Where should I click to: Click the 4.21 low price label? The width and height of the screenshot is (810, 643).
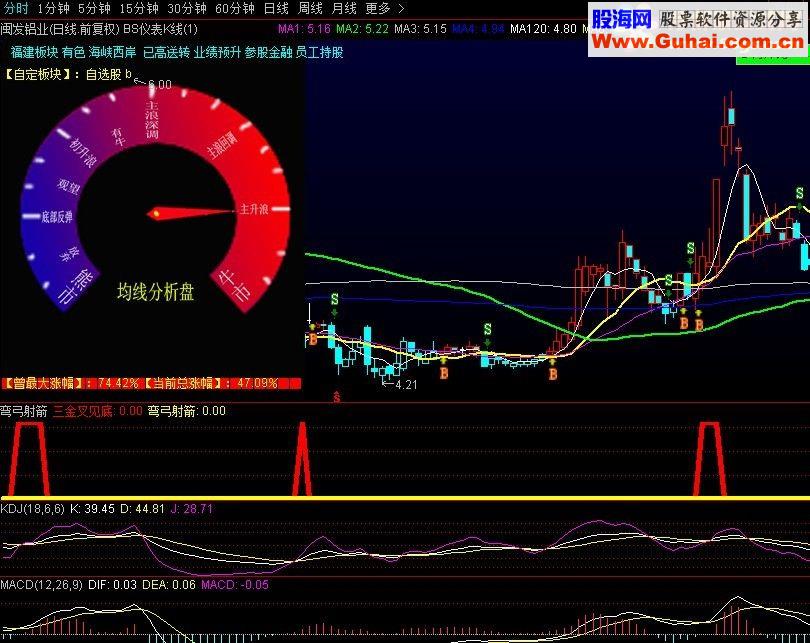[x=406, y=385]
